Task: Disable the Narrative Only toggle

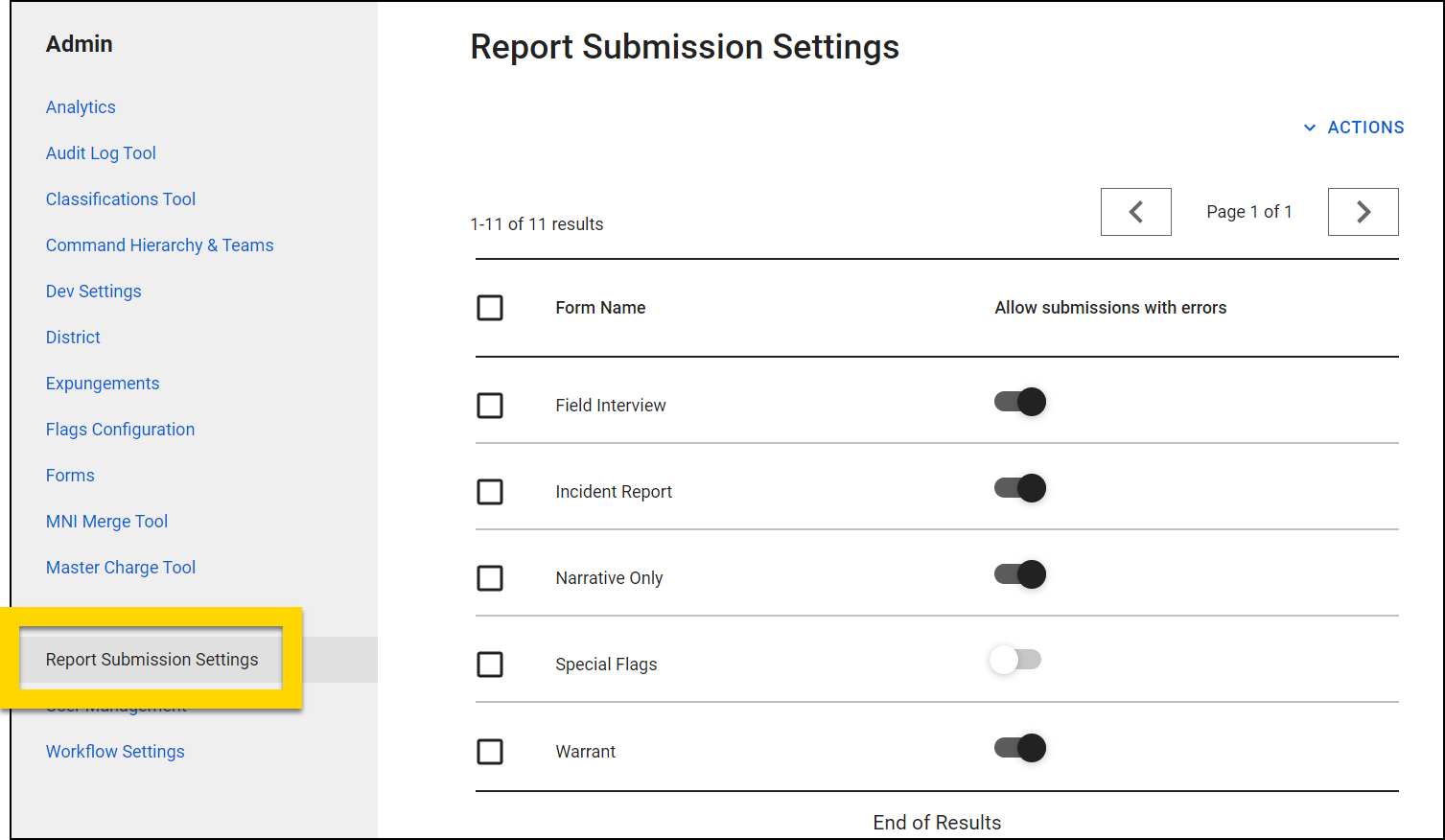Action: click(1018, 573)
